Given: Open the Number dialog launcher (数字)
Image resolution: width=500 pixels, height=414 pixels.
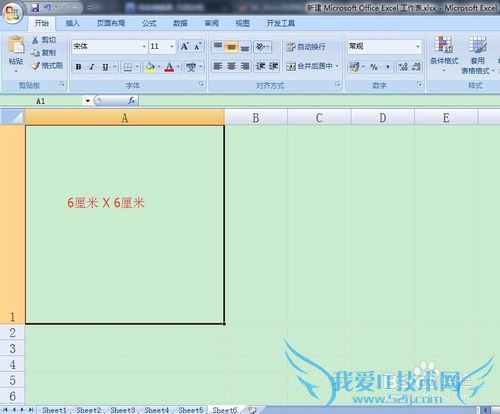Looking at the screenshot, I should pyautogui.click(x=420, y=84).
